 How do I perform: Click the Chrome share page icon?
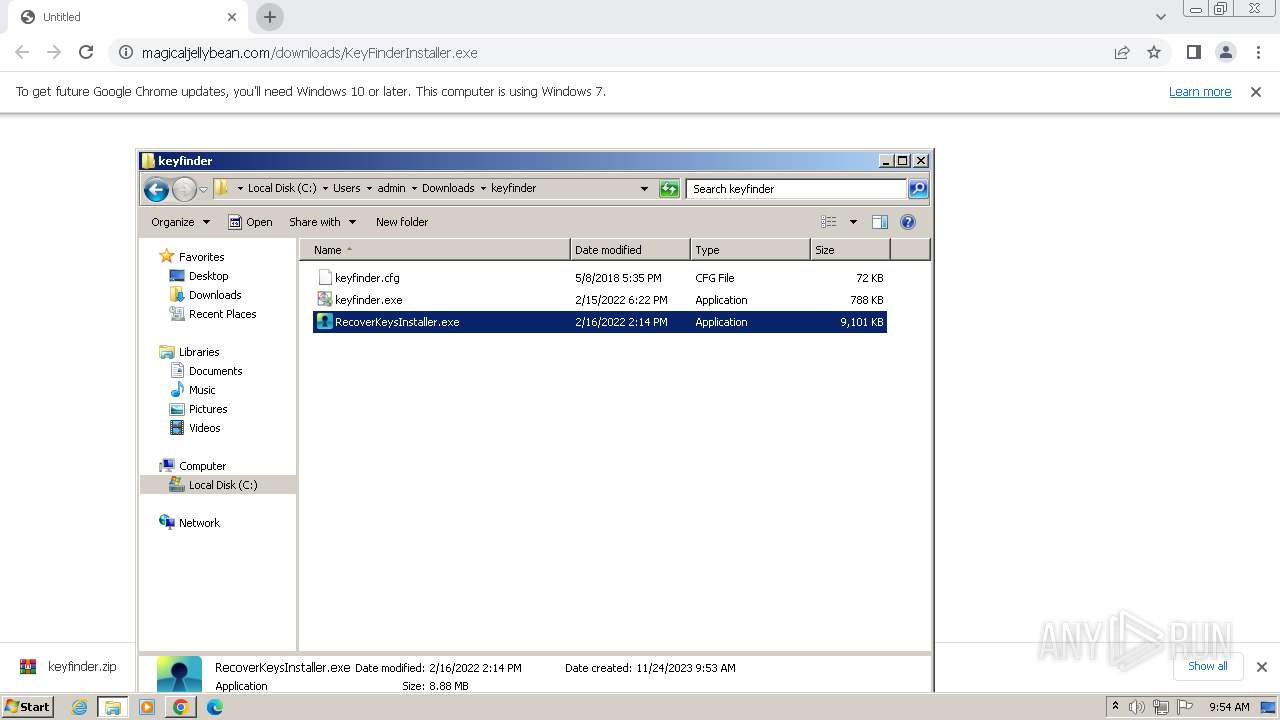click(x=1122, y=52)
